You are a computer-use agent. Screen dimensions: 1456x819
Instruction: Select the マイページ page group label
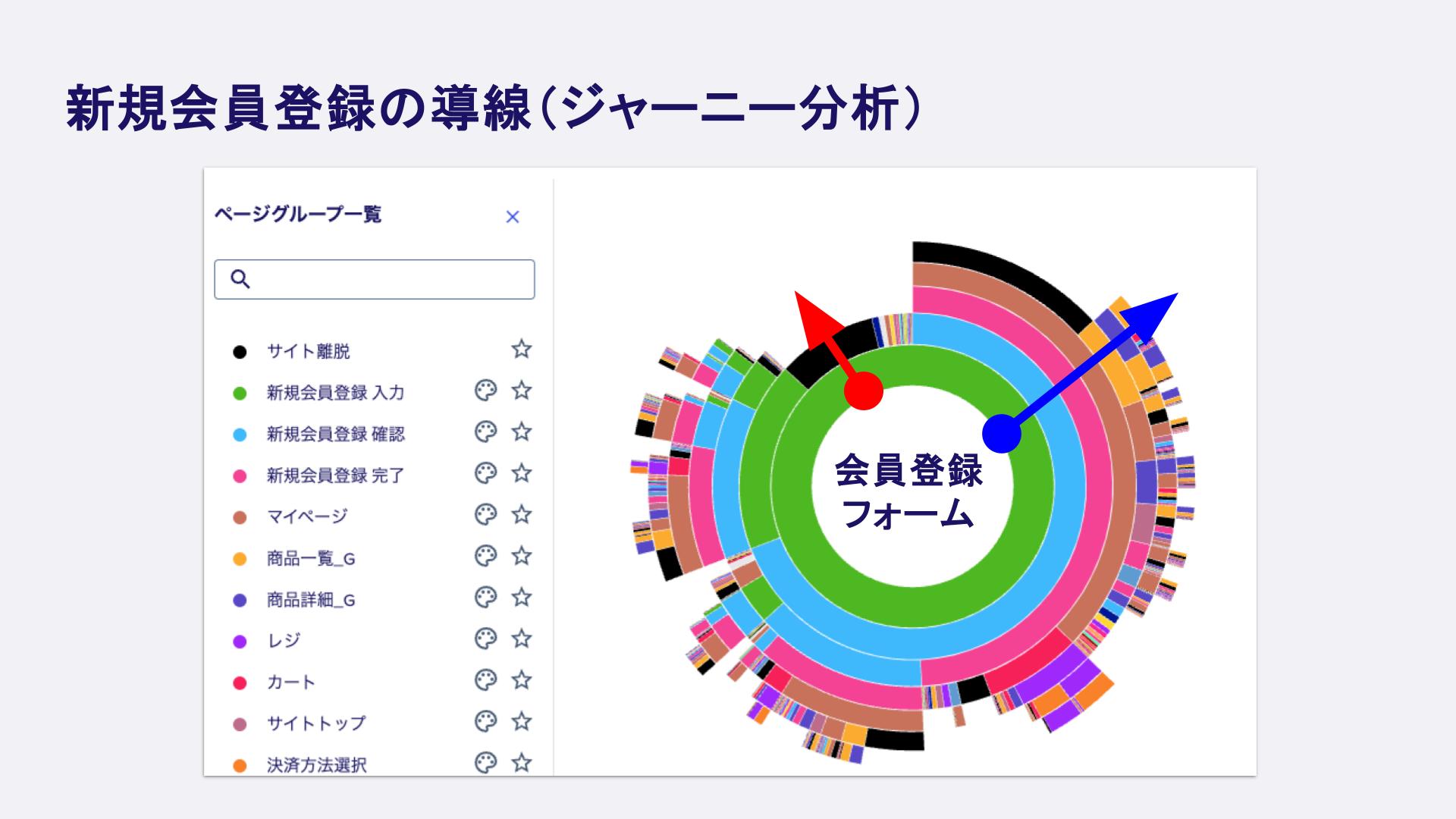307,516
